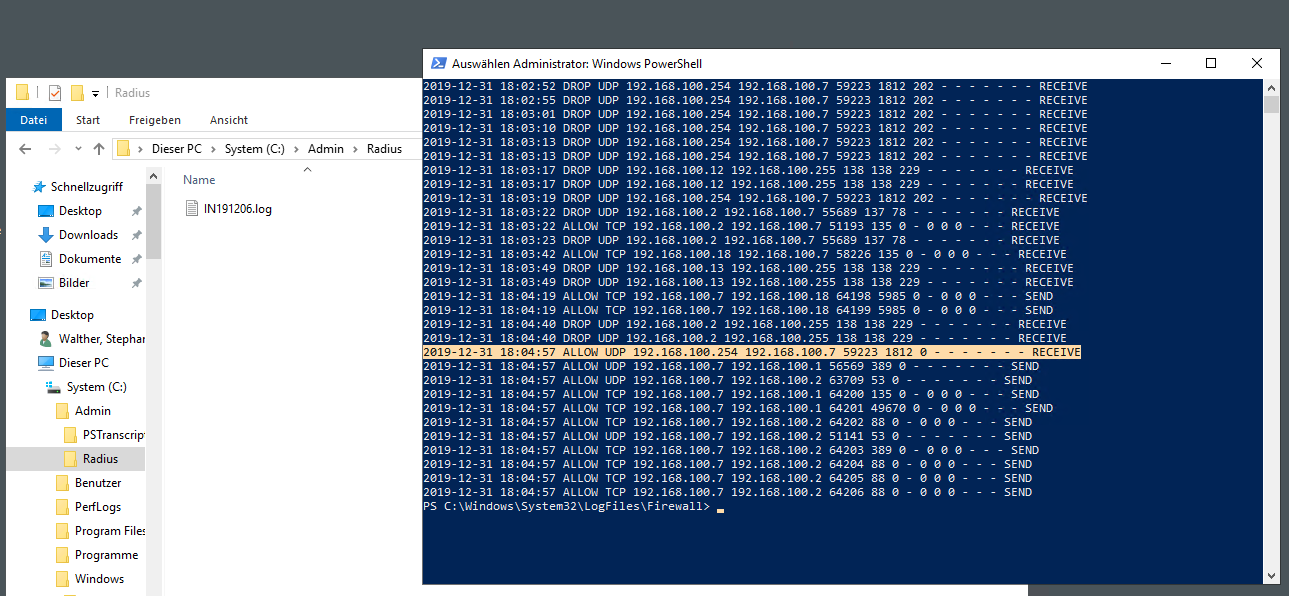Select the PSTranscript folder in tree

click(114, 435)
